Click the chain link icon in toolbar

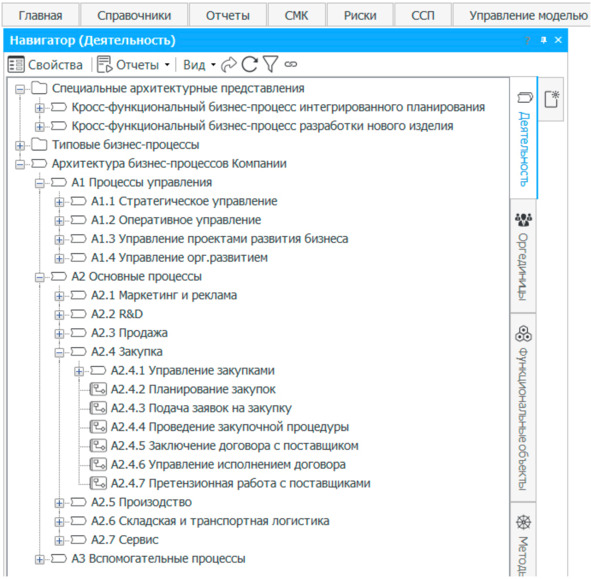coord(291,64)
